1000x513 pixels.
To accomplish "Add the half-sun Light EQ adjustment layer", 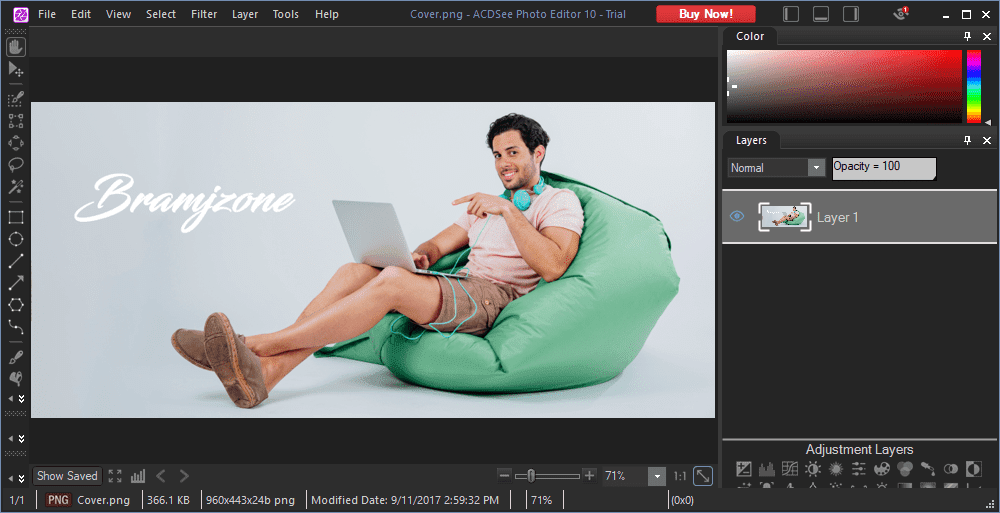I will pyautogui.click(x=812, y=469).
